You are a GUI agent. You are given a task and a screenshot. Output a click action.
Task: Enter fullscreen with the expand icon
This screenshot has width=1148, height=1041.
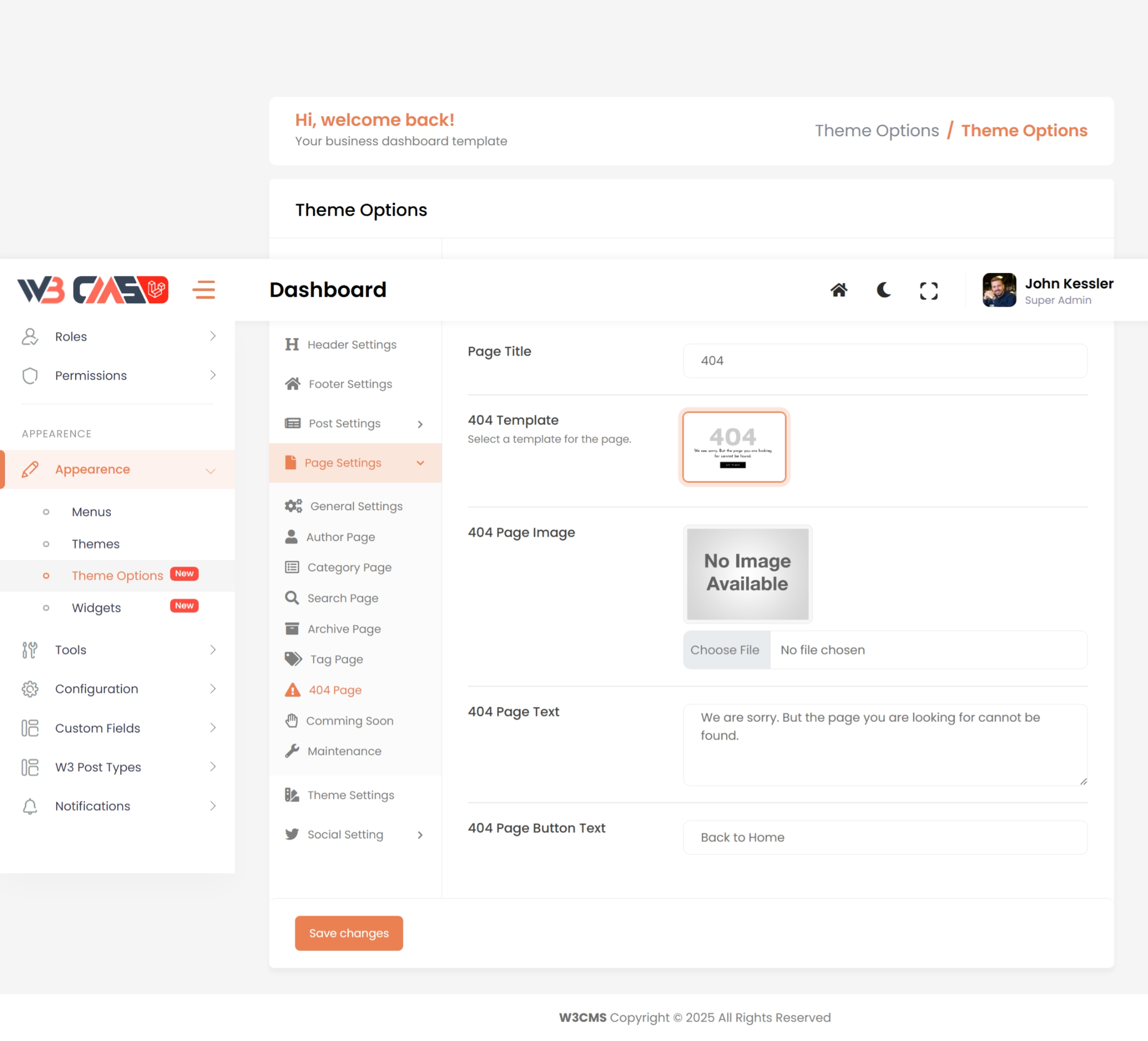[928, 291]
